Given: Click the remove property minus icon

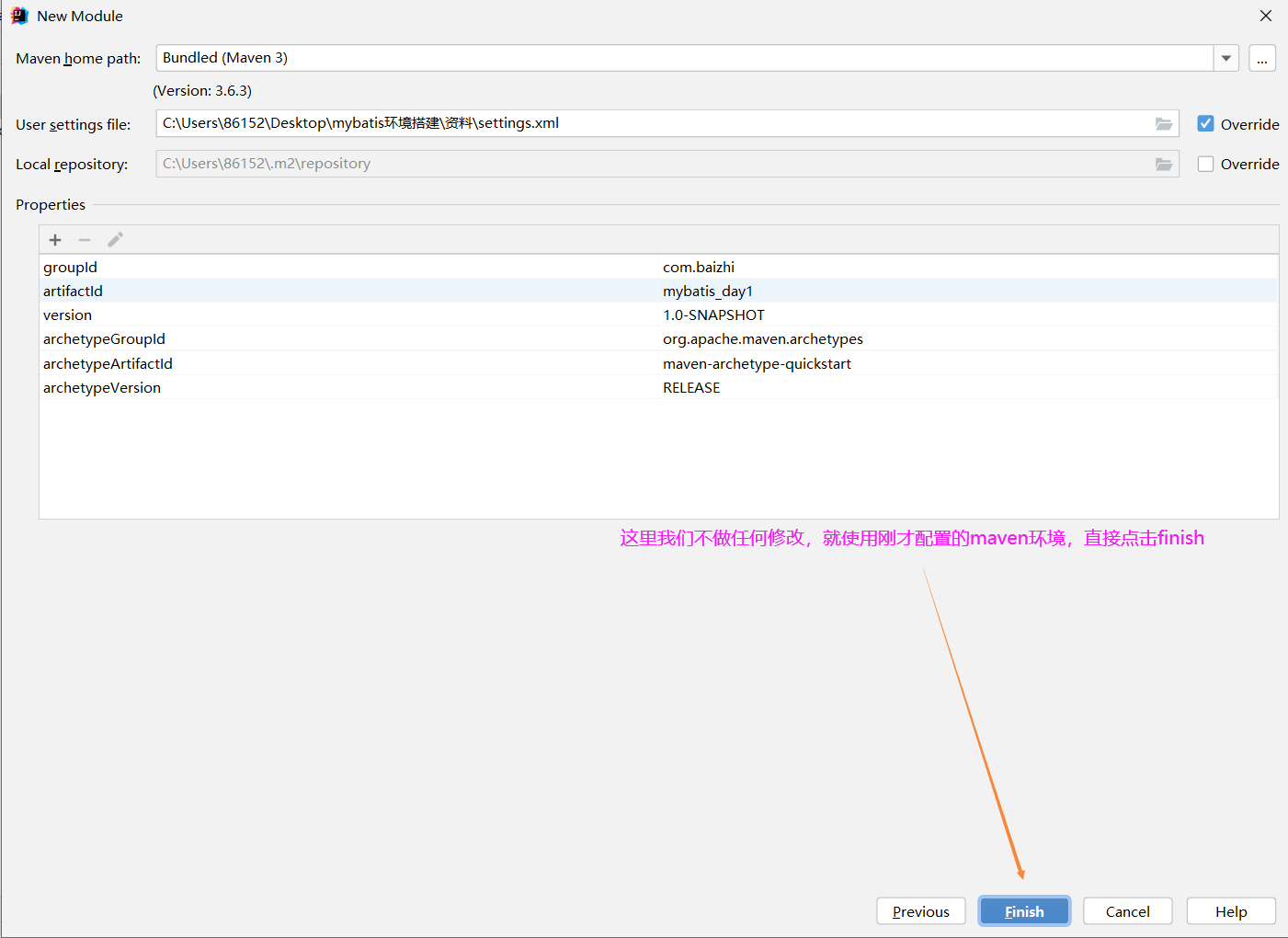Looking at the screenshot, I should click(x=85, y=240).
